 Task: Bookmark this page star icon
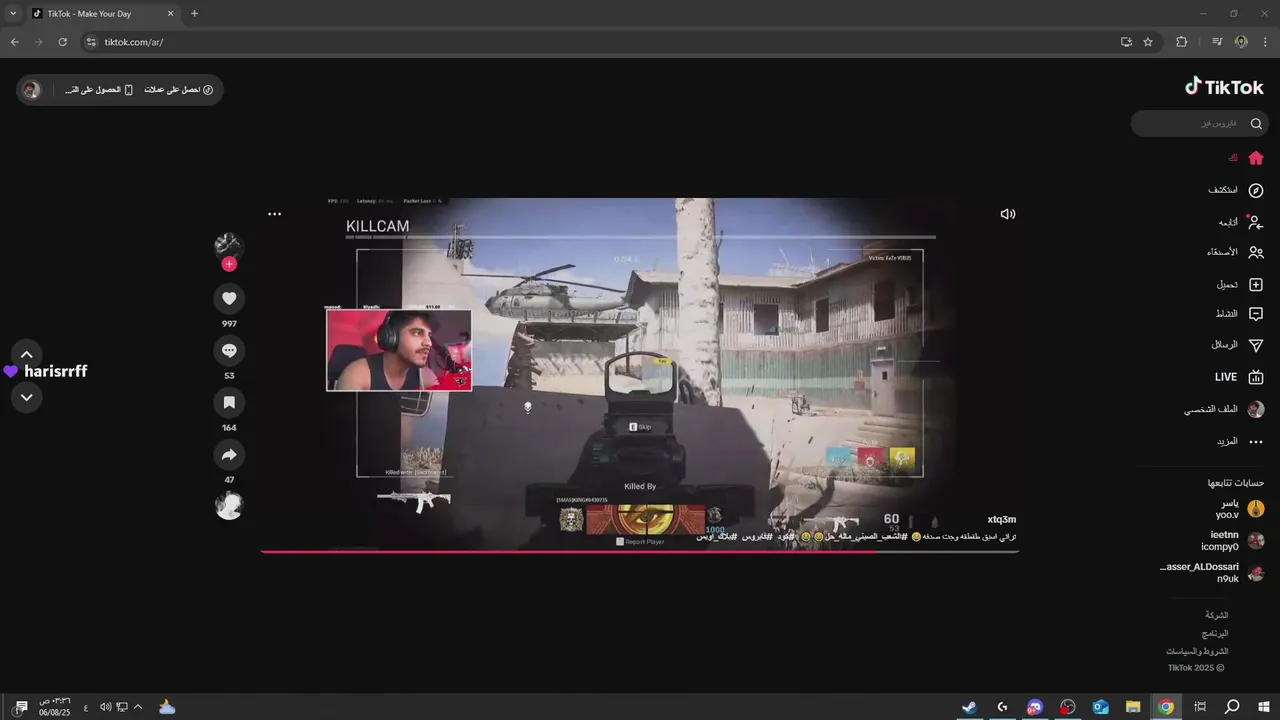coord(1148,42)
